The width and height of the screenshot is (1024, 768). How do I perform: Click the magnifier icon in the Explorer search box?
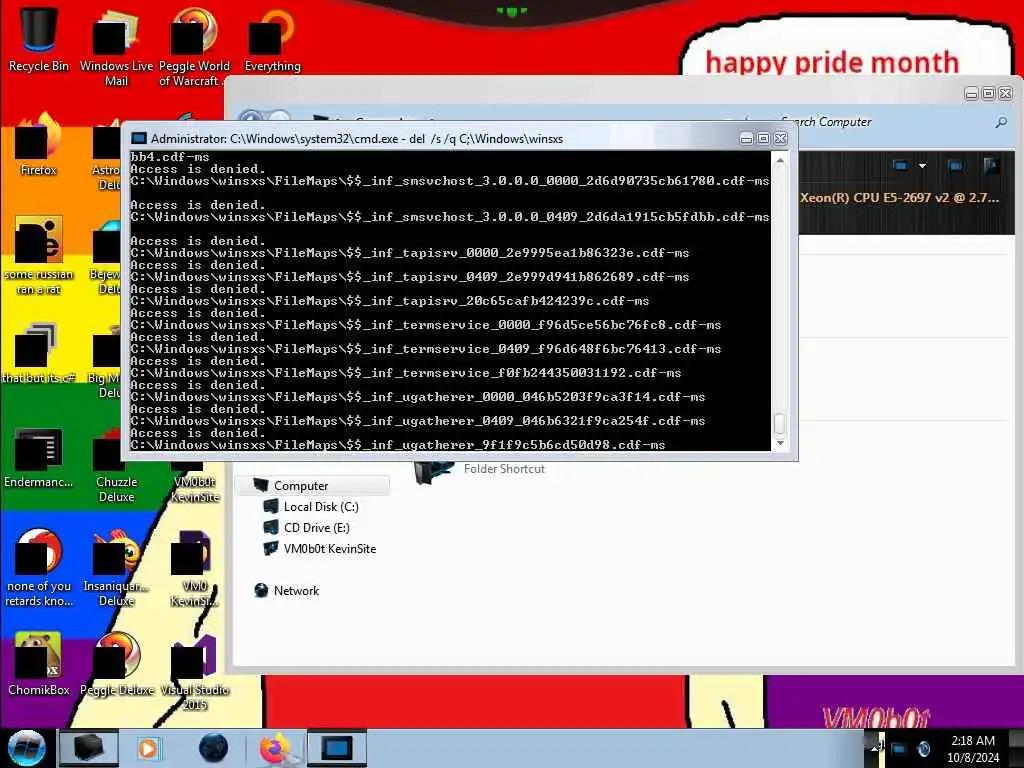point(1001,122)
